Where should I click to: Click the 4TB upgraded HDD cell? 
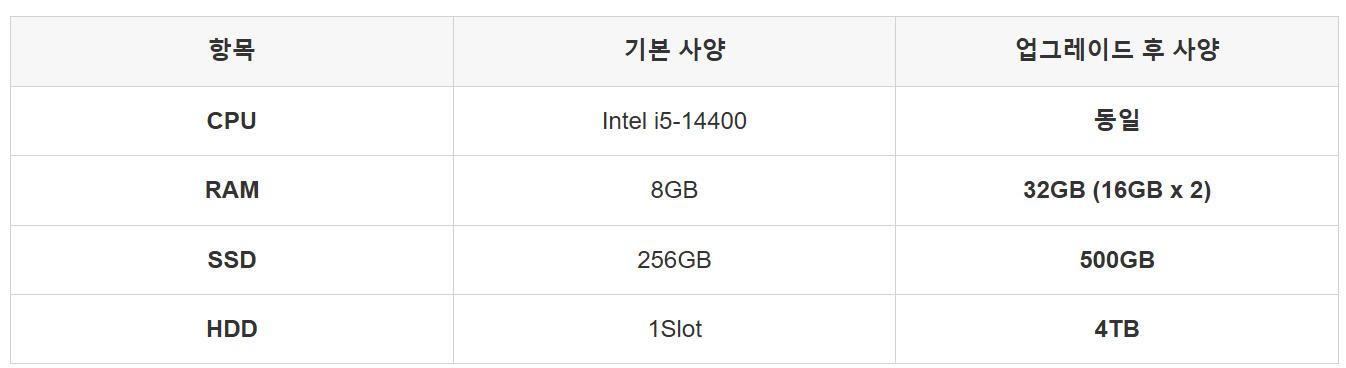point(1116,329)
